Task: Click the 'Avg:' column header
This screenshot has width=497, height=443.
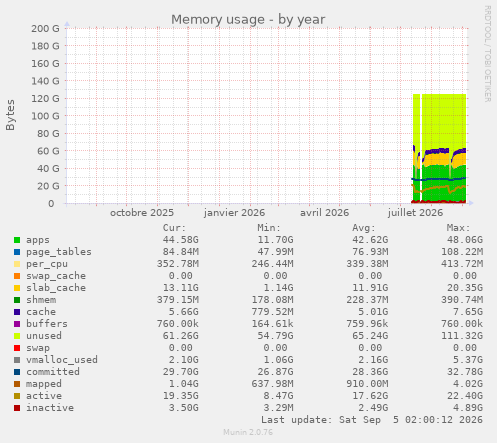Action: 364,228
